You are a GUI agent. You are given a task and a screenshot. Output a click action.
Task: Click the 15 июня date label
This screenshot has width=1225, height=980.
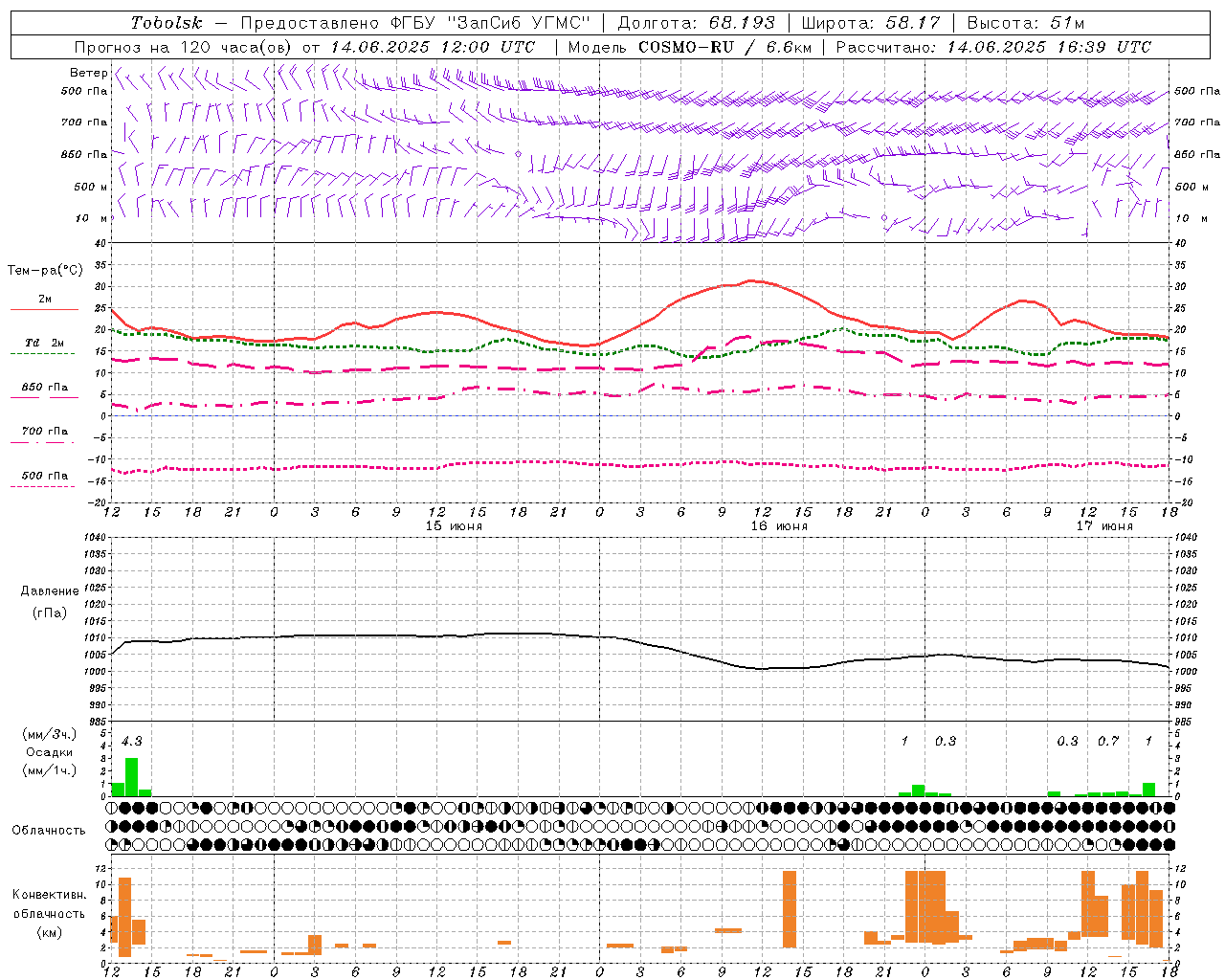(x=455, y=526)
